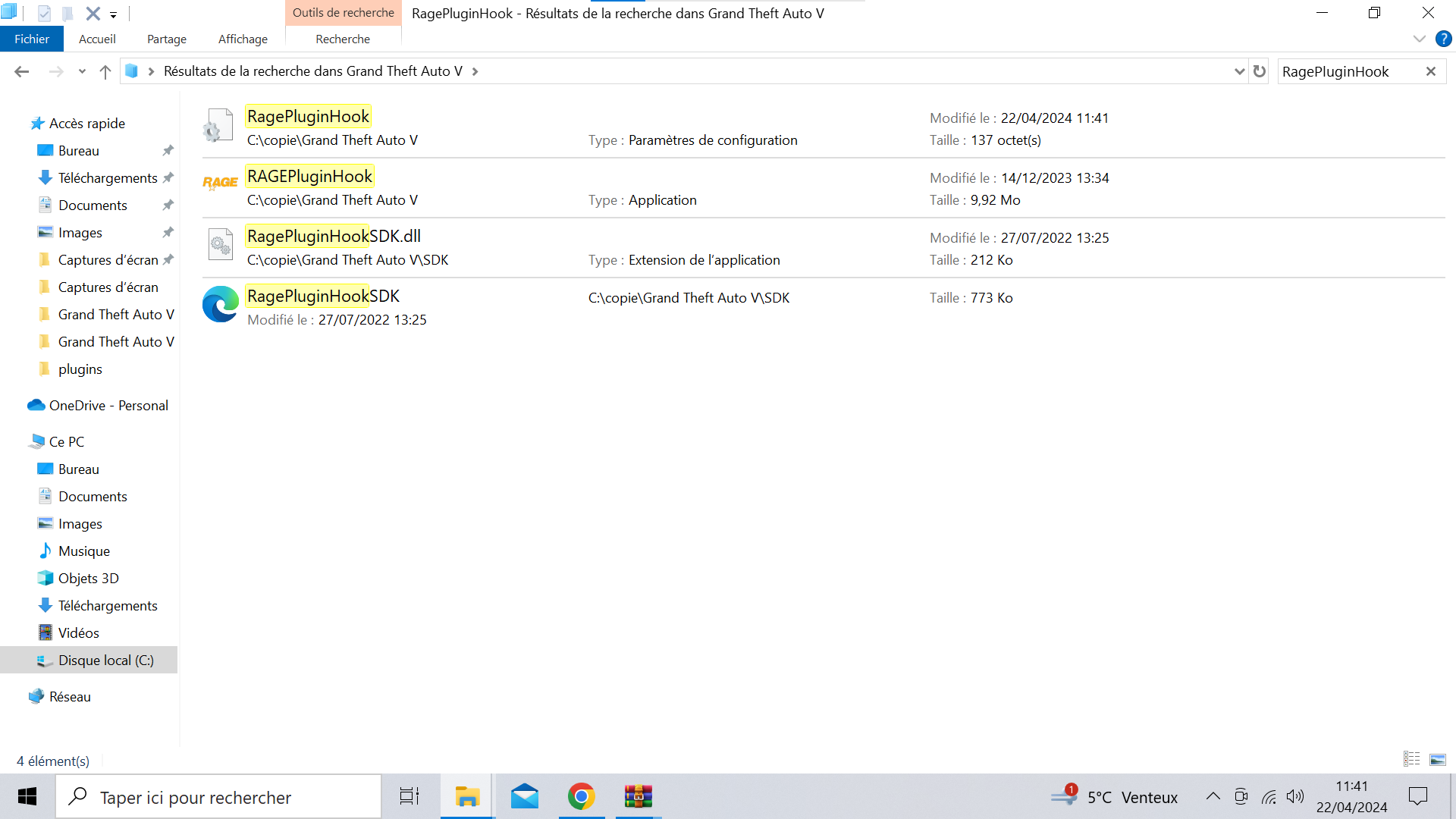Open recent locations dropdown arrow
The image size is (1456, 819).
tap(82, 71)
